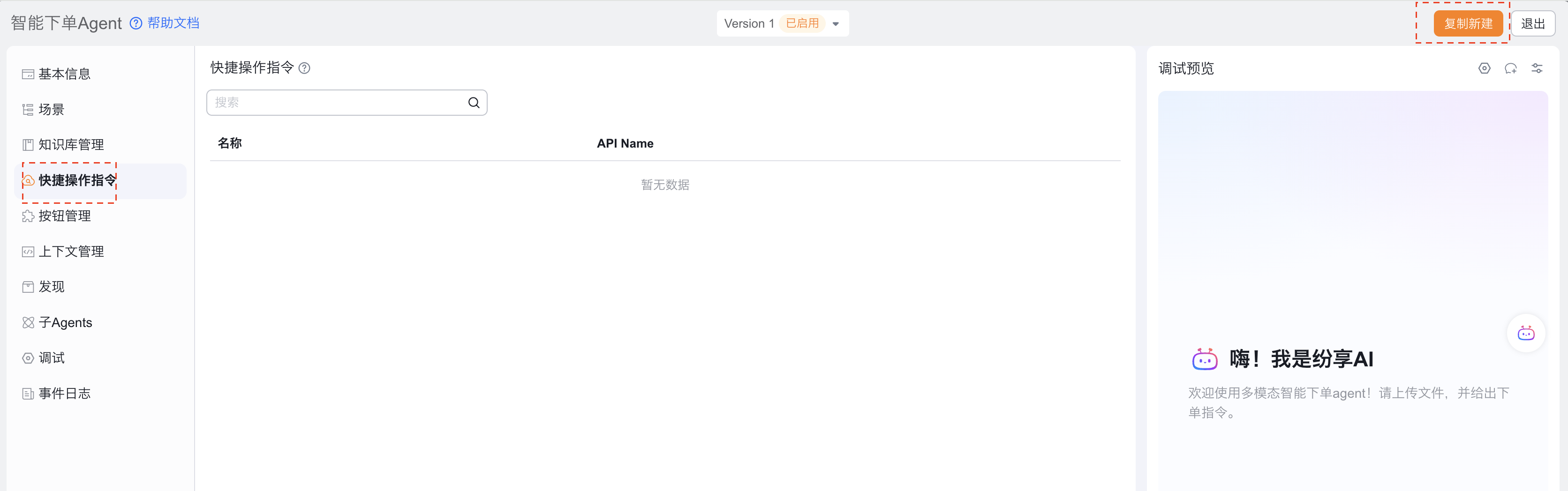Image resolution: width=1568 pixels, height=491 pixels.
Task: Go to the 场景 menu item
Action: click(51, 110)
